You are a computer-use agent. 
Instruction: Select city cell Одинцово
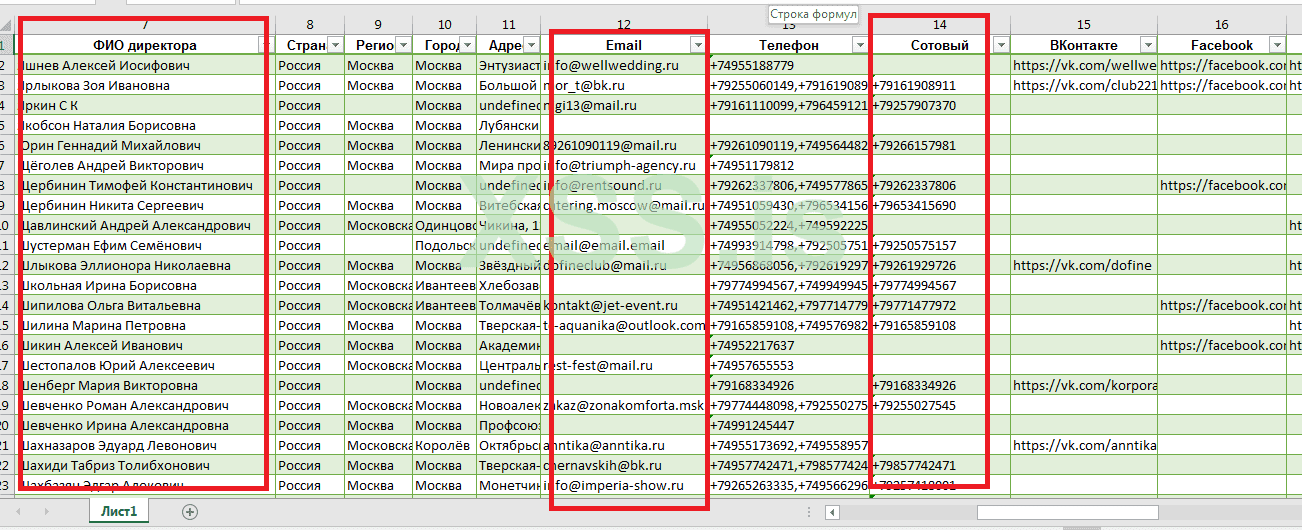pyautogui.click(x=444, y=225)
